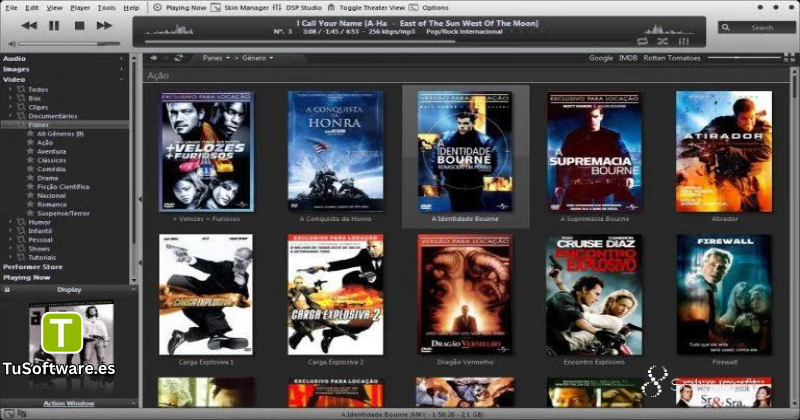Image resolution: width=800 pixels, height=420 pixels.
Task: Open the Gênero dropdown
Action: 258,58
